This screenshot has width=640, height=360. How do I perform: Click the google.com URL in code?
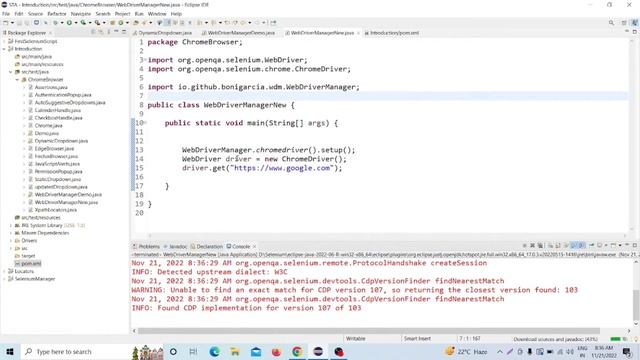click(x=282, y=168)
